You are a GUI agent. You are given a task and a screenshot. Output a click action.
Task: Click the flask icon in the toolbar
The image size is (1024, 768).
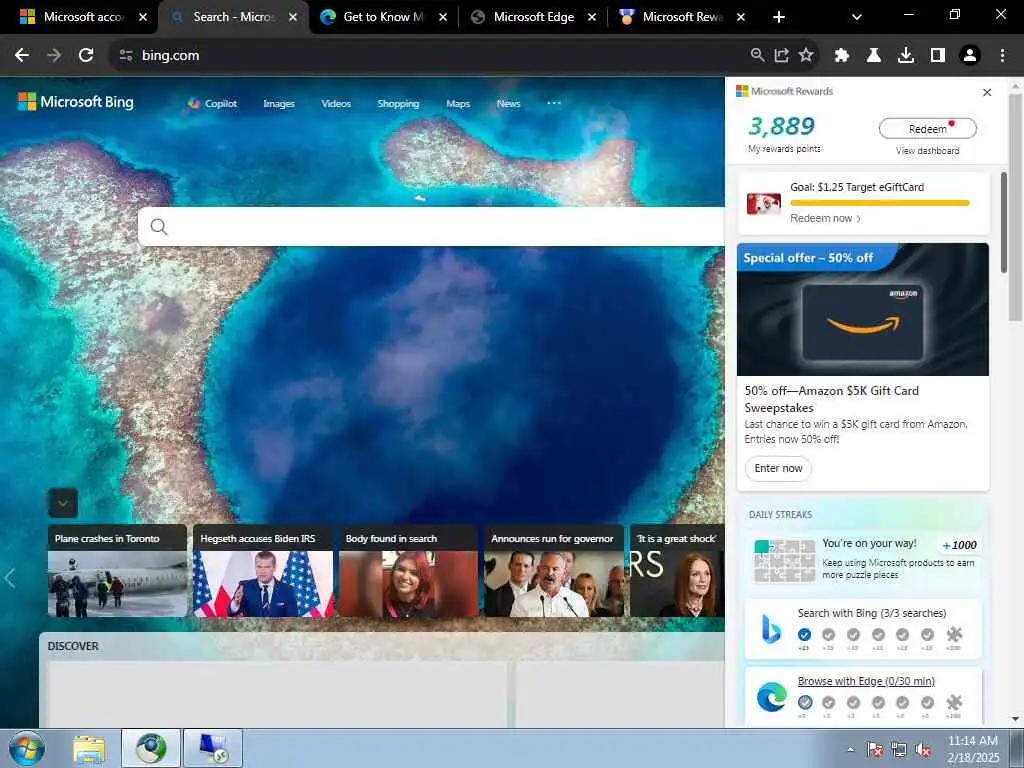[874, 56]
